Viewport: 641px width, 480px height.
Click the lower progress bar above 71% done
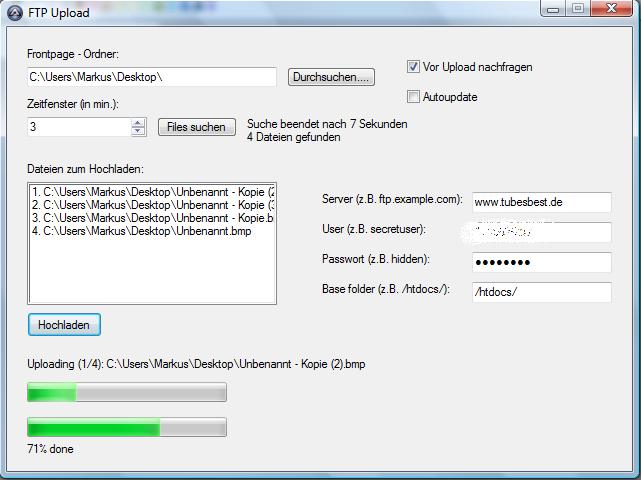point(127,427)
